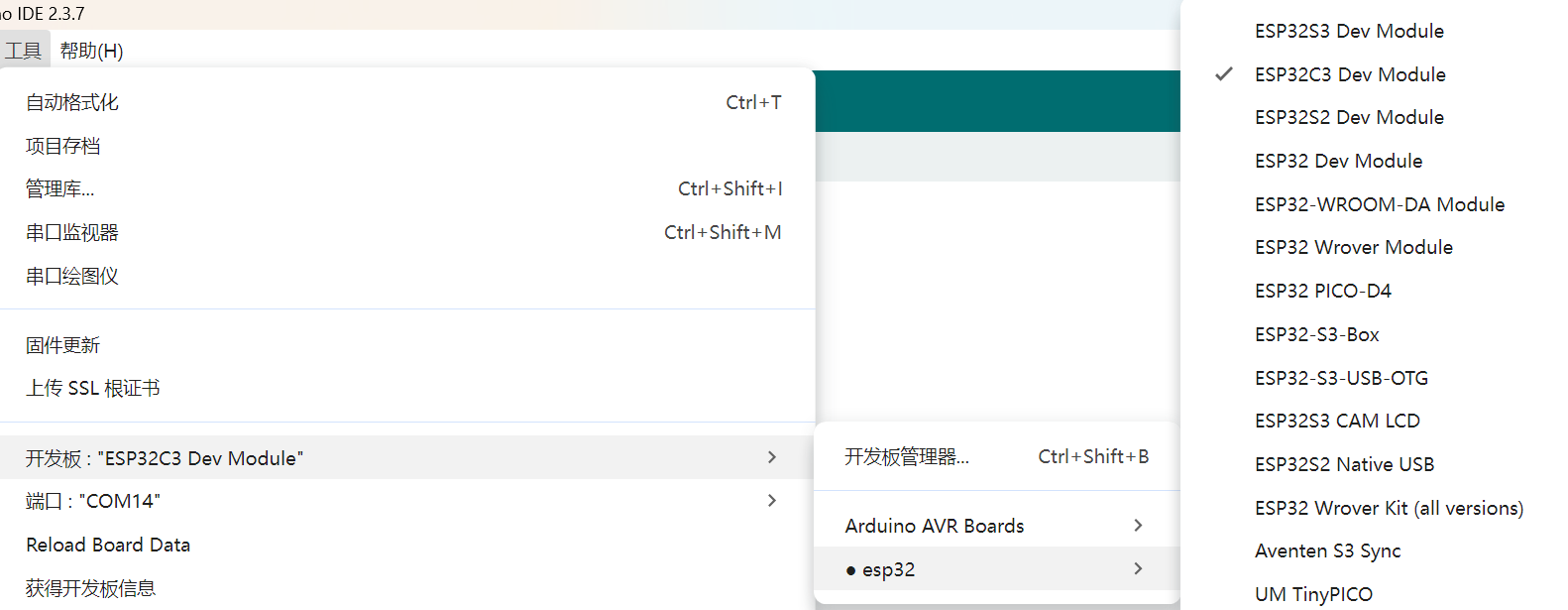1568x610 pixels.
Task: Expand the esp32 boards submenu
Action: coord(997,569)
